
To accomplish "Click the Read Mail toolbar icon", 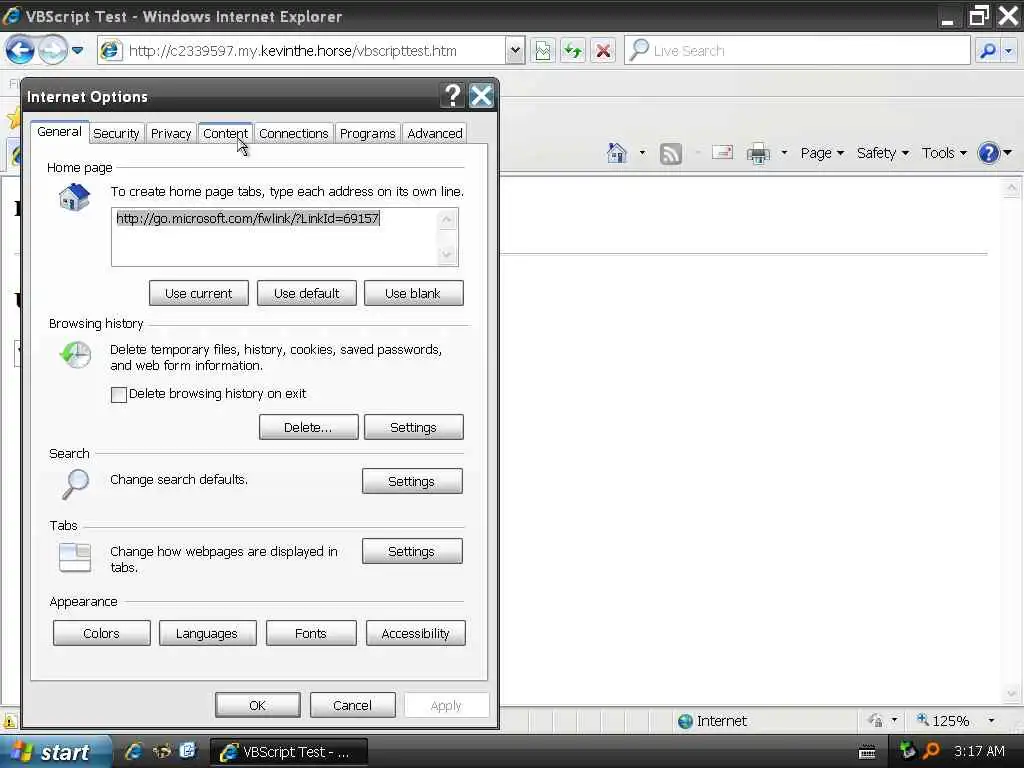I will 722,153.
